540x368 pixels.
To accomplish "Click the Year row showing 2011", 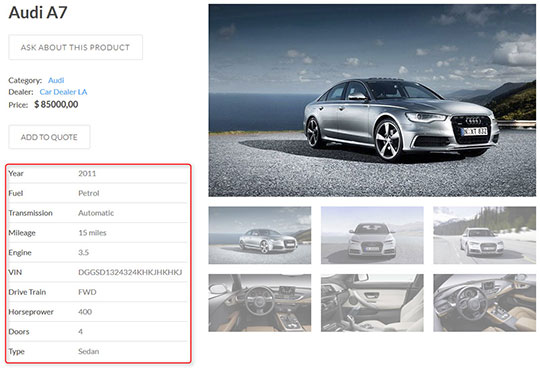I will click(98, 174).
